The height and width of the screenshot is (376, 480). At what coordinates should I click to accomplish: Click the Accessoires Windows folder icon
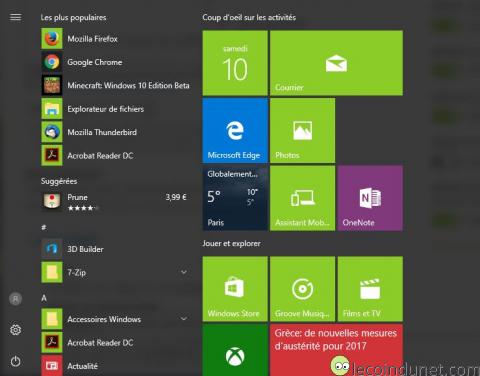click(52, 319)
